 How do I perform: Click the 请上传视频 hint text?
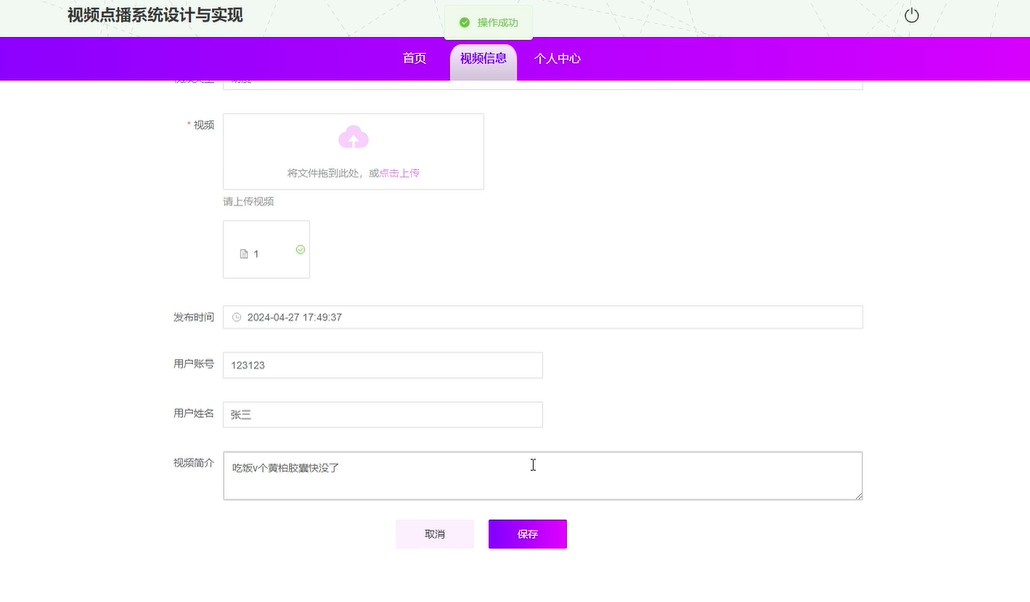coord(248,202)
